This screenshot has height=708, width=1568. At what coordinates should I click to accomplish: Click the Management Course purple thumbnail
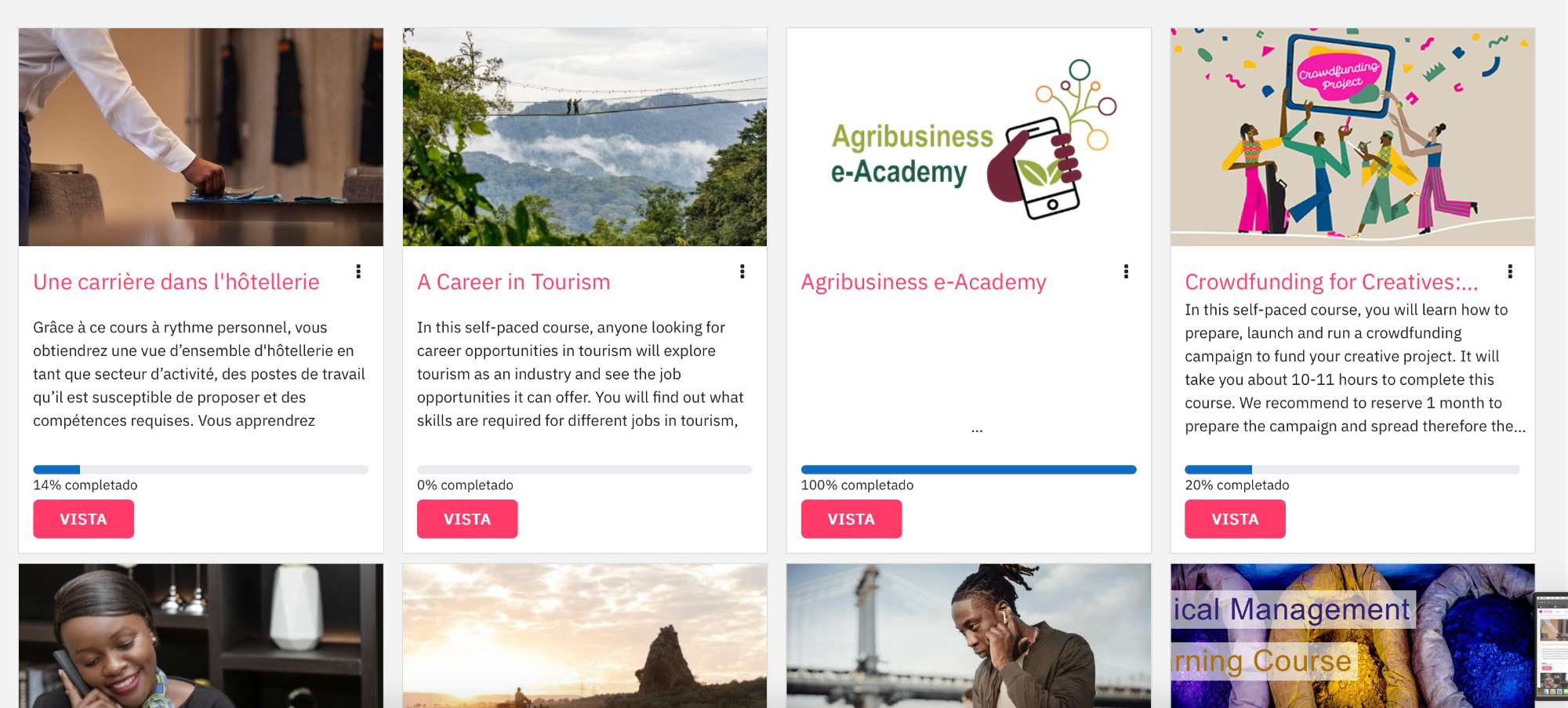(x=1352, y=636)
